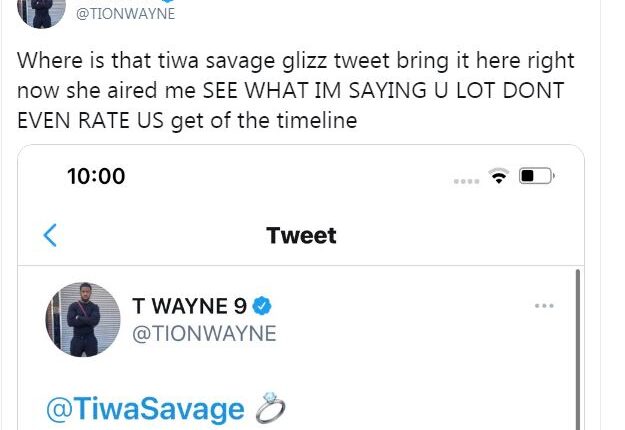This screenshot has width=625, height=430.
Task: Click the T WAYNE 9 display name
Action: pyautogui.click(x=189, y=307)
